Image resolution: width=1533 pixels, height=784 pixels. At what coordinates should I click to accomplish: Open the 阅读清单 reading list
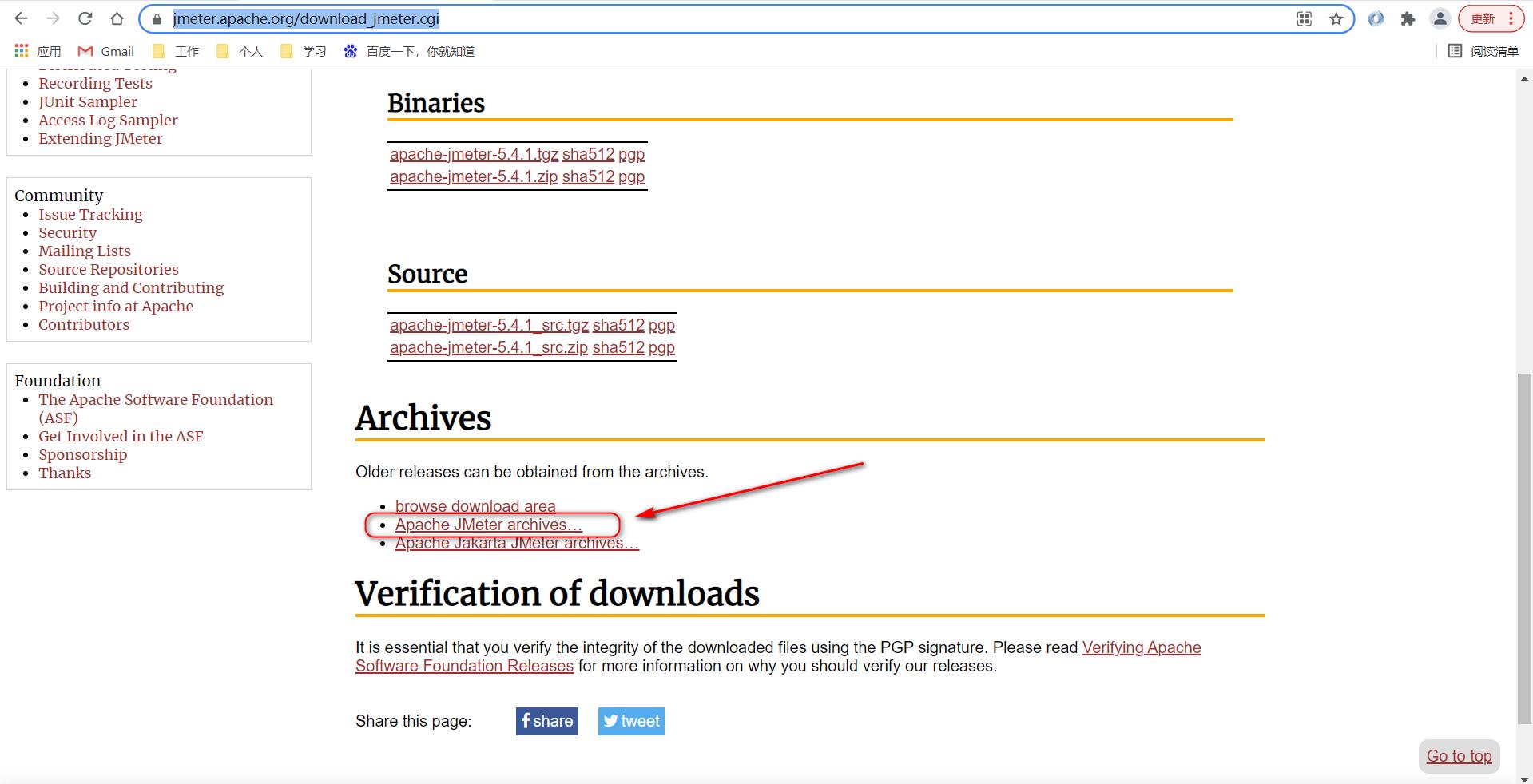1483,51
